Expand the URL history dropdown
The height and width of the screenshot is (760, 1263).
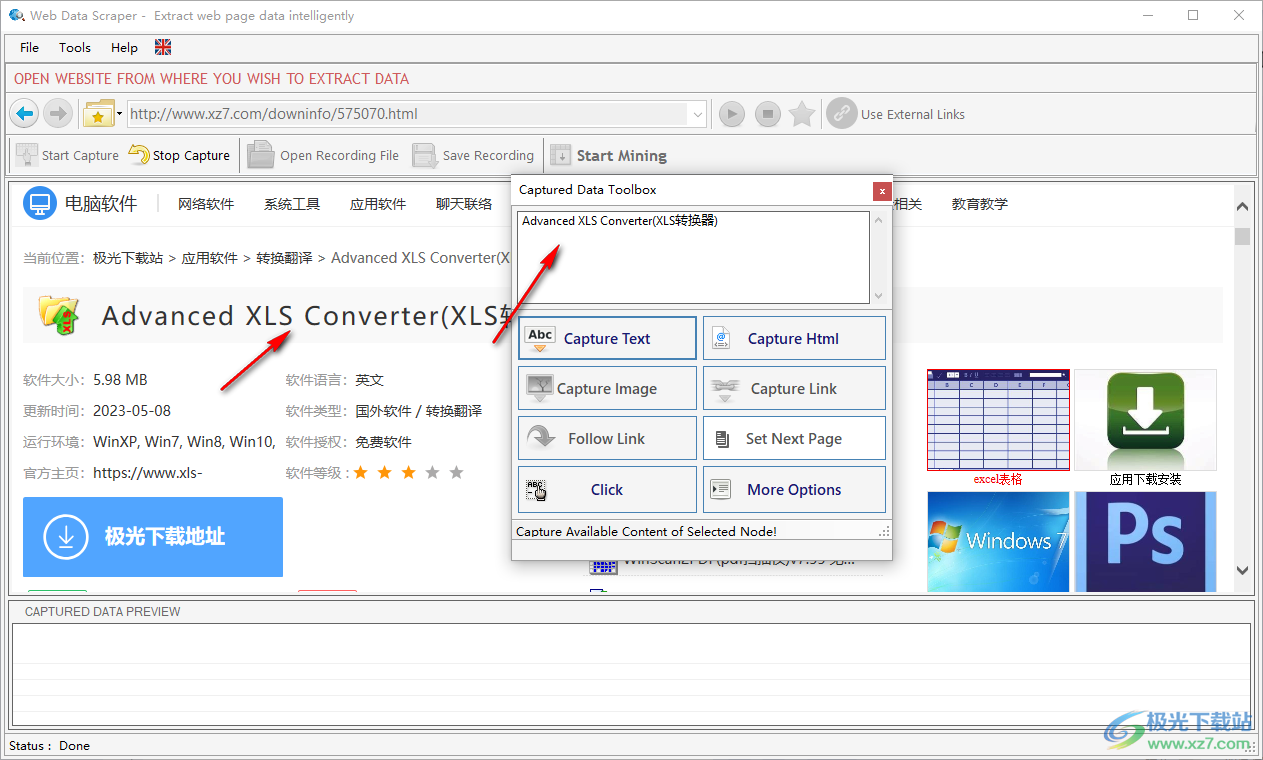pos(698,114)
